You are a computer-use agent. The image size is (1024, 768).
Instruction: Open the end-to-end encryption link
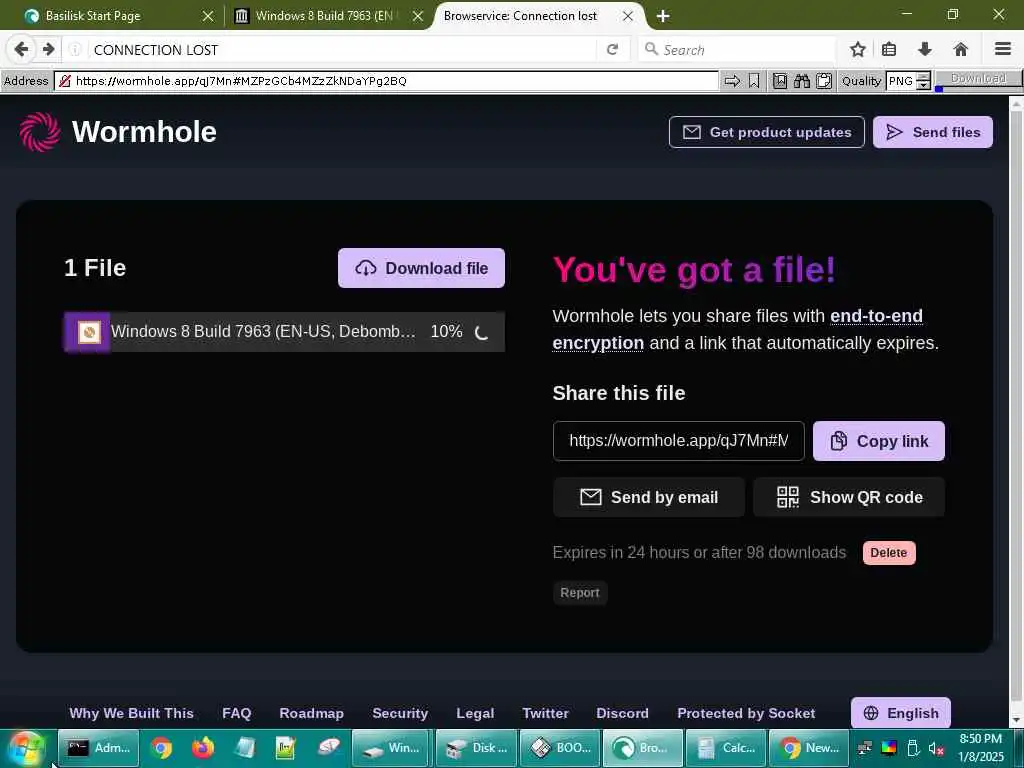tap(737, 329)
